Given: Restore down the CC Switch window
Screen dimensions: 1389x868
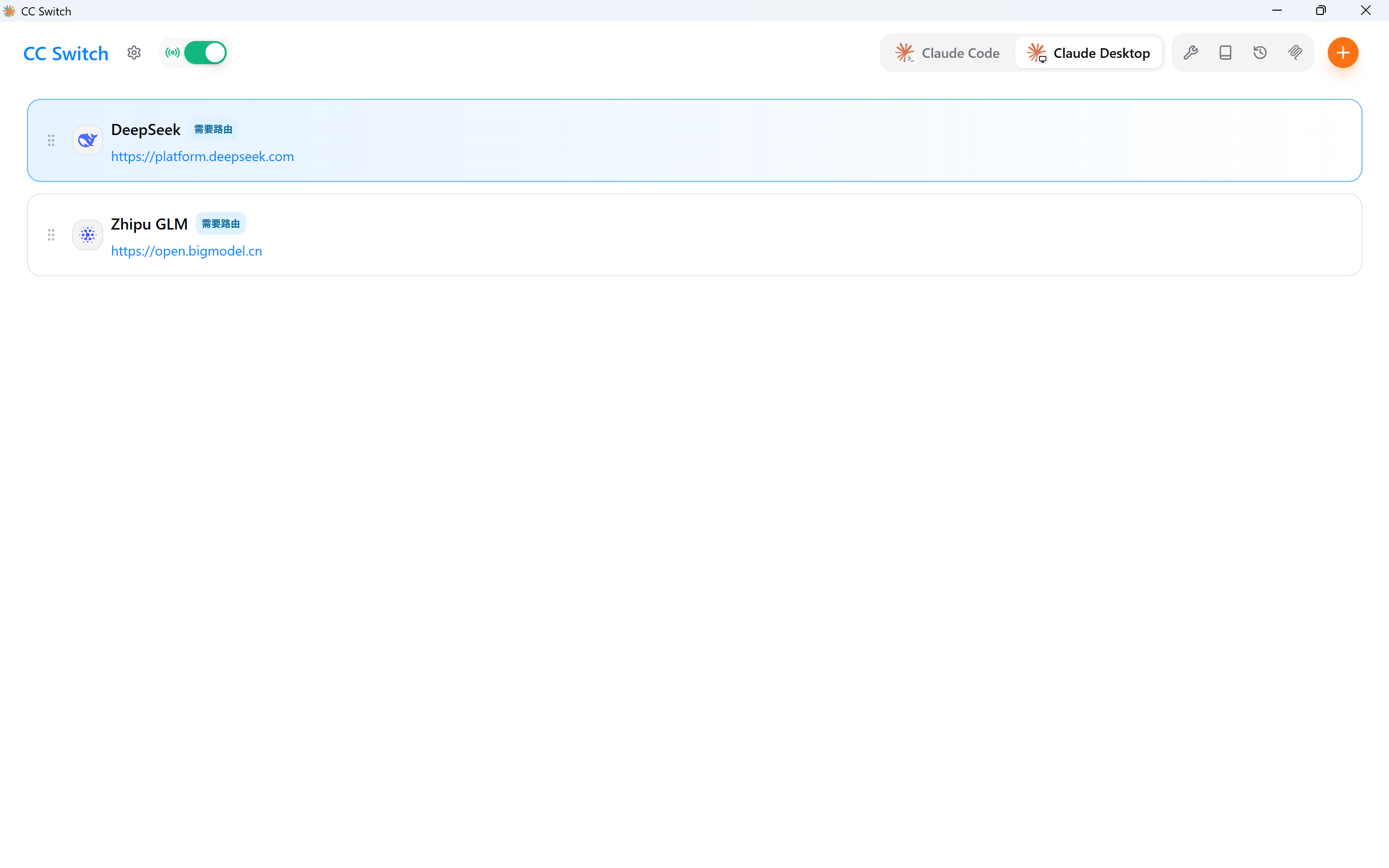Looking at the screenshot, I should (x=1321, y=10).
